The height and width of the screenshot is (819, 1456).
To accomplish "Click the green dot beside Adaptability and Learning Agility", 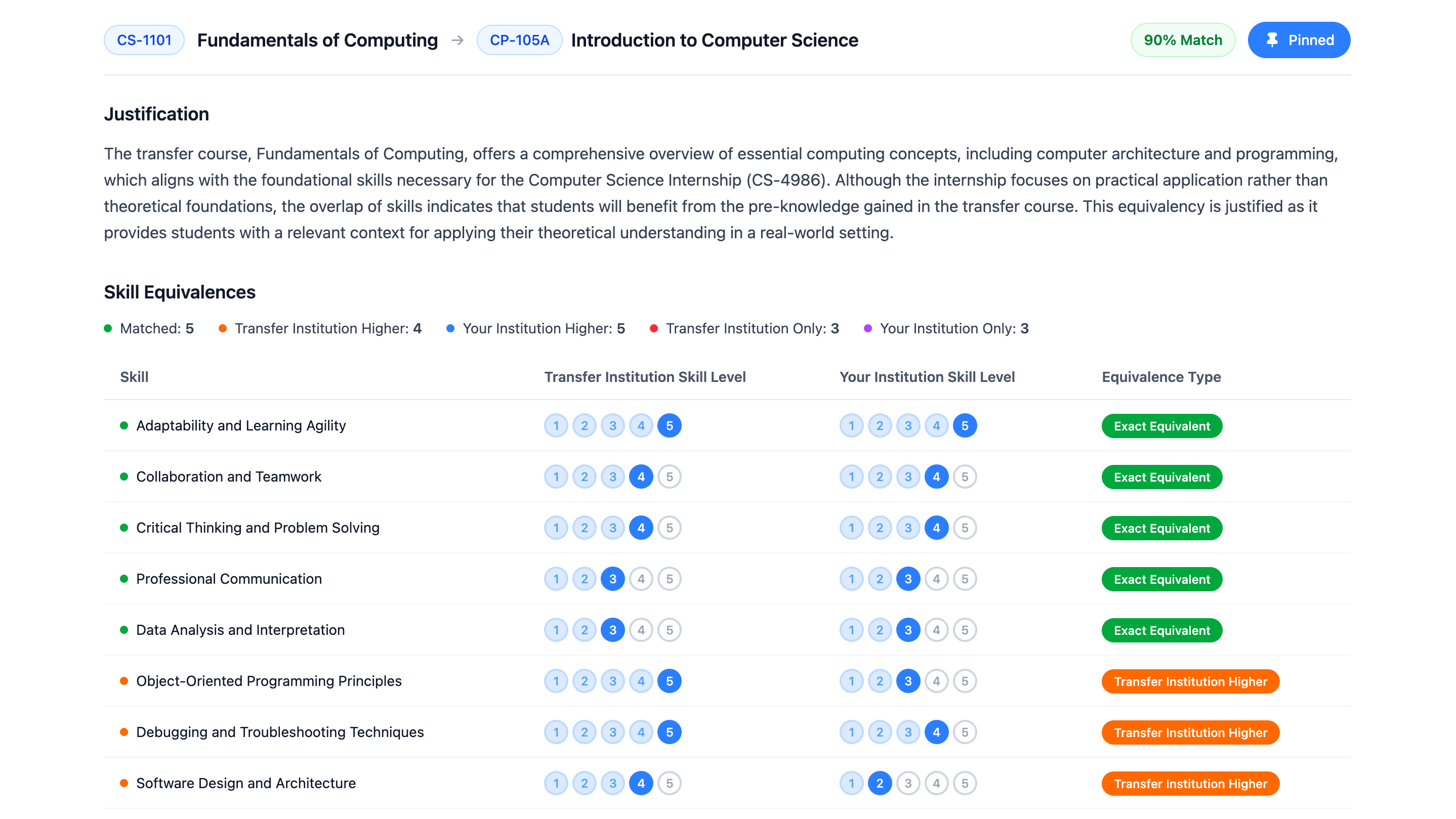I will (x=124, y=426).
